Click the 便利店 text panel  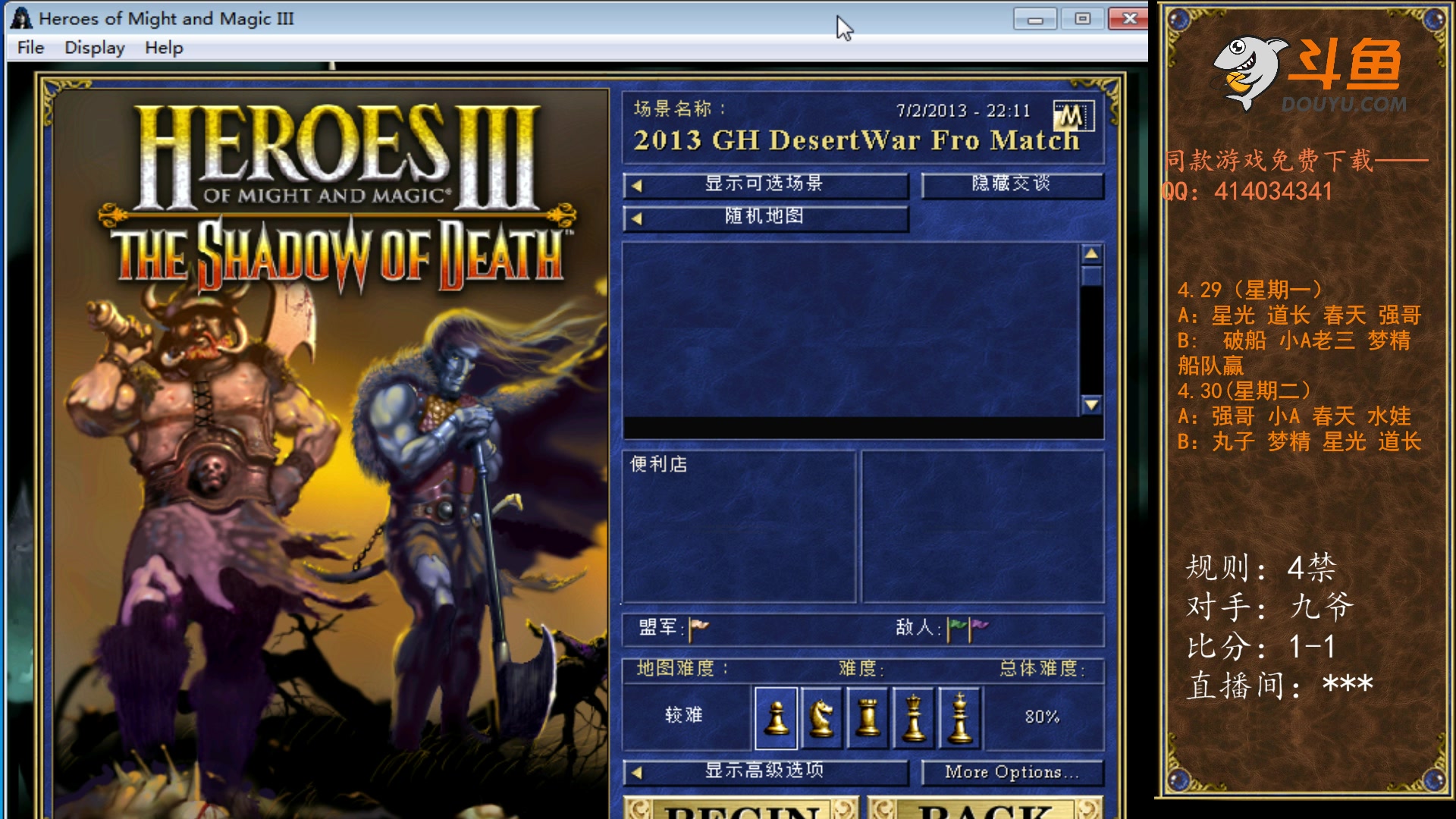click(x=739, y=527)
